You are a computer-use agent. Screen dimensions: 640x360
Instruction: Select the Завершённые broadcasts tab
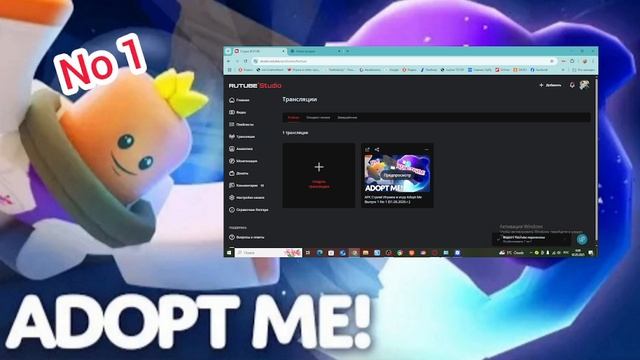(347, 118)
